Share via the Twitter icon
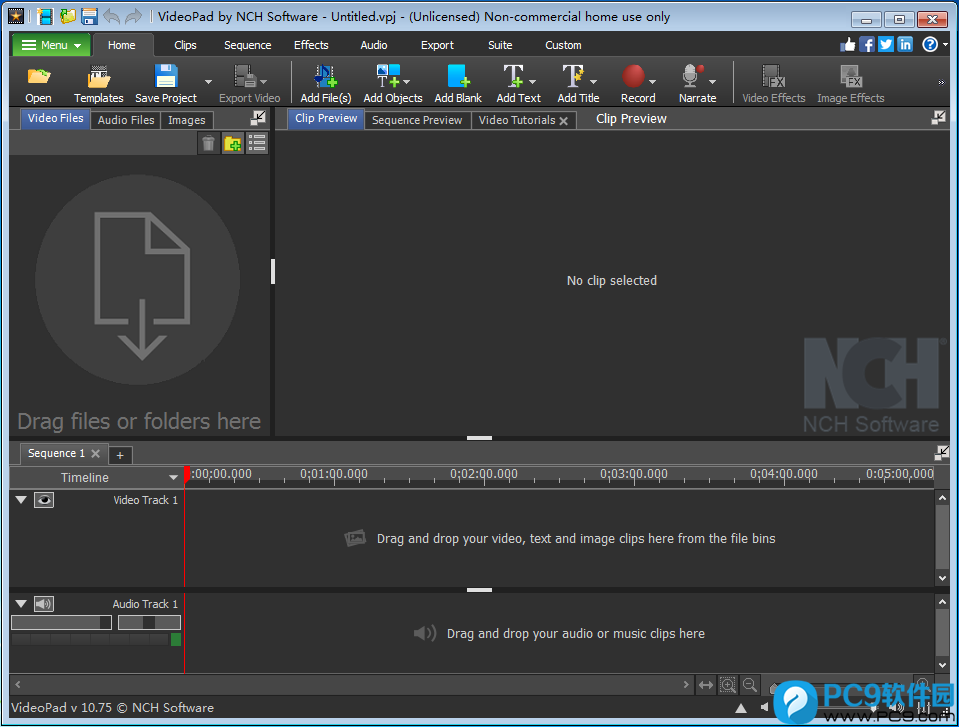This screenshot has width=959, height=727. pos(886,44)
